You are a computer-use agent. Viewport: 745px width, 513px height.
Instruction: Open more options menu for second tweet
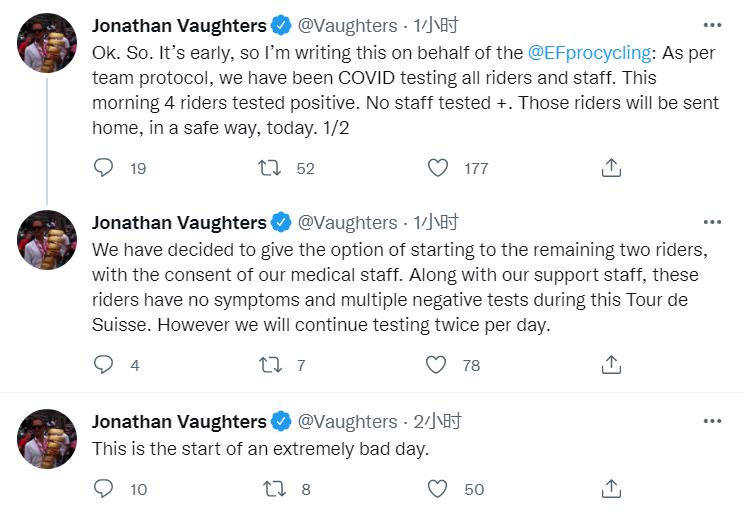[x=712, y=222]
